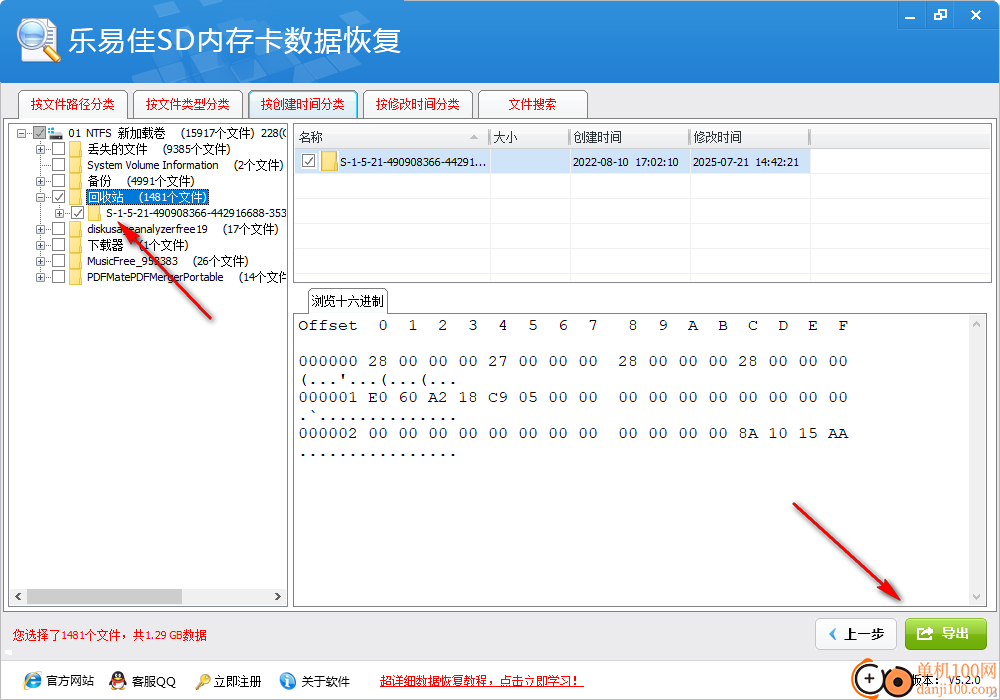Click tree scrollbar right arrow
Viewport: 1000px width, 700px height.
(x=277, y=597)
